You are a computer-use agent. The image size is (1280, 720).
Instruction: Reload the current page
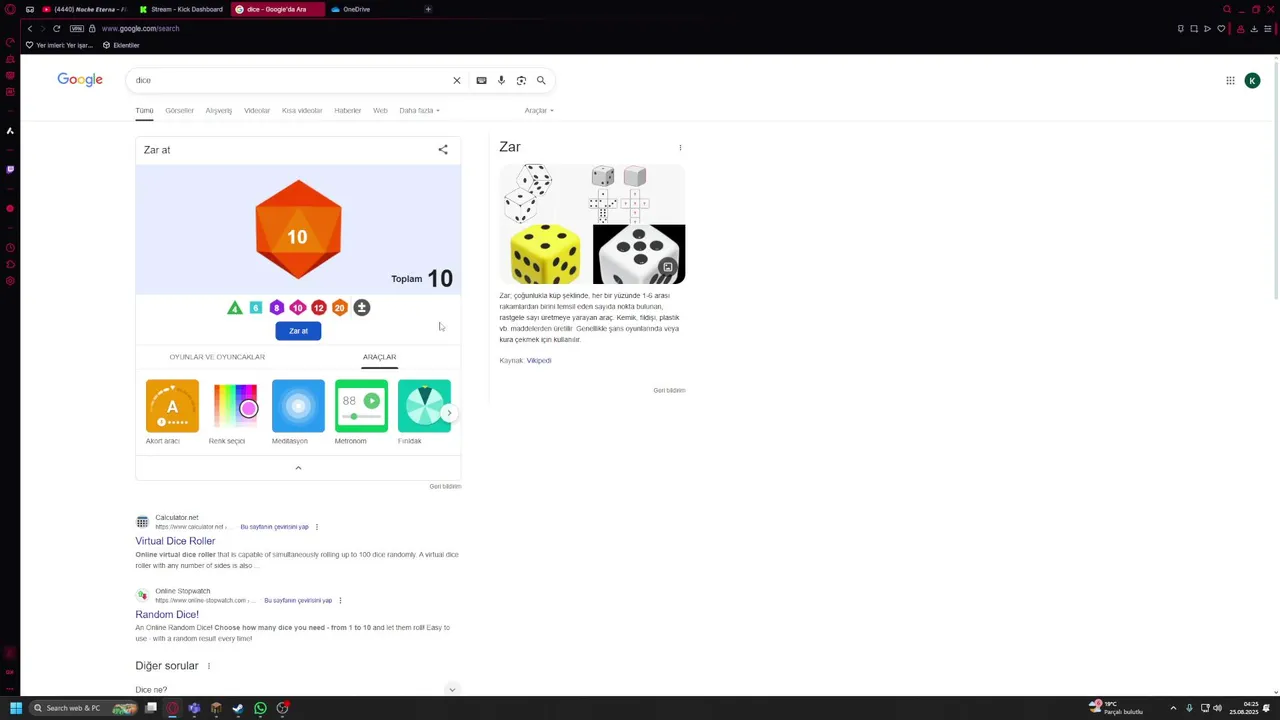[56, 28]
